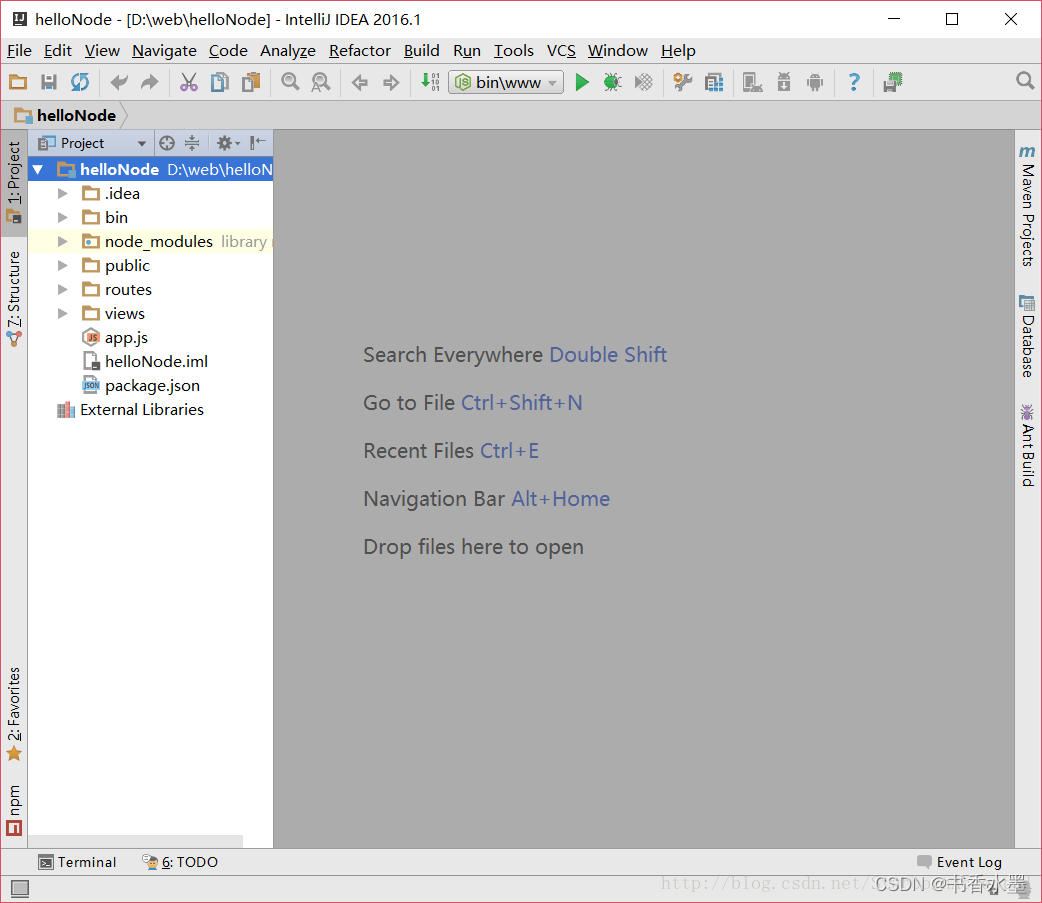Click the Make Project build icon
The height and width of the screenshot is (903, 1042).
(430, 82)
